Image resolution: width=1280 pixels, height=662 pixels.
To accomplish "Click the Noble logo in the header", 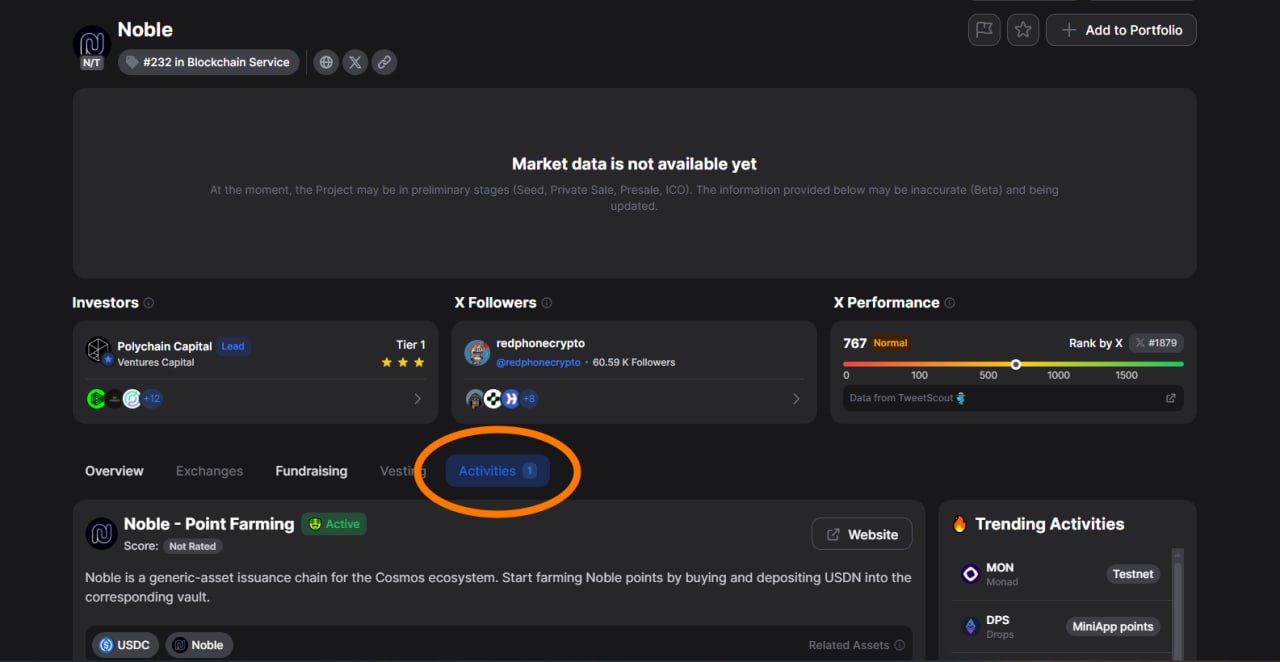I will [x=92, y=45].
